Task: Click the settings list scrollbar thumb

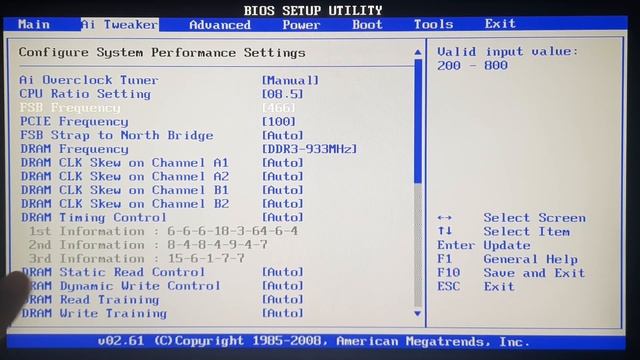Action: 418,121
